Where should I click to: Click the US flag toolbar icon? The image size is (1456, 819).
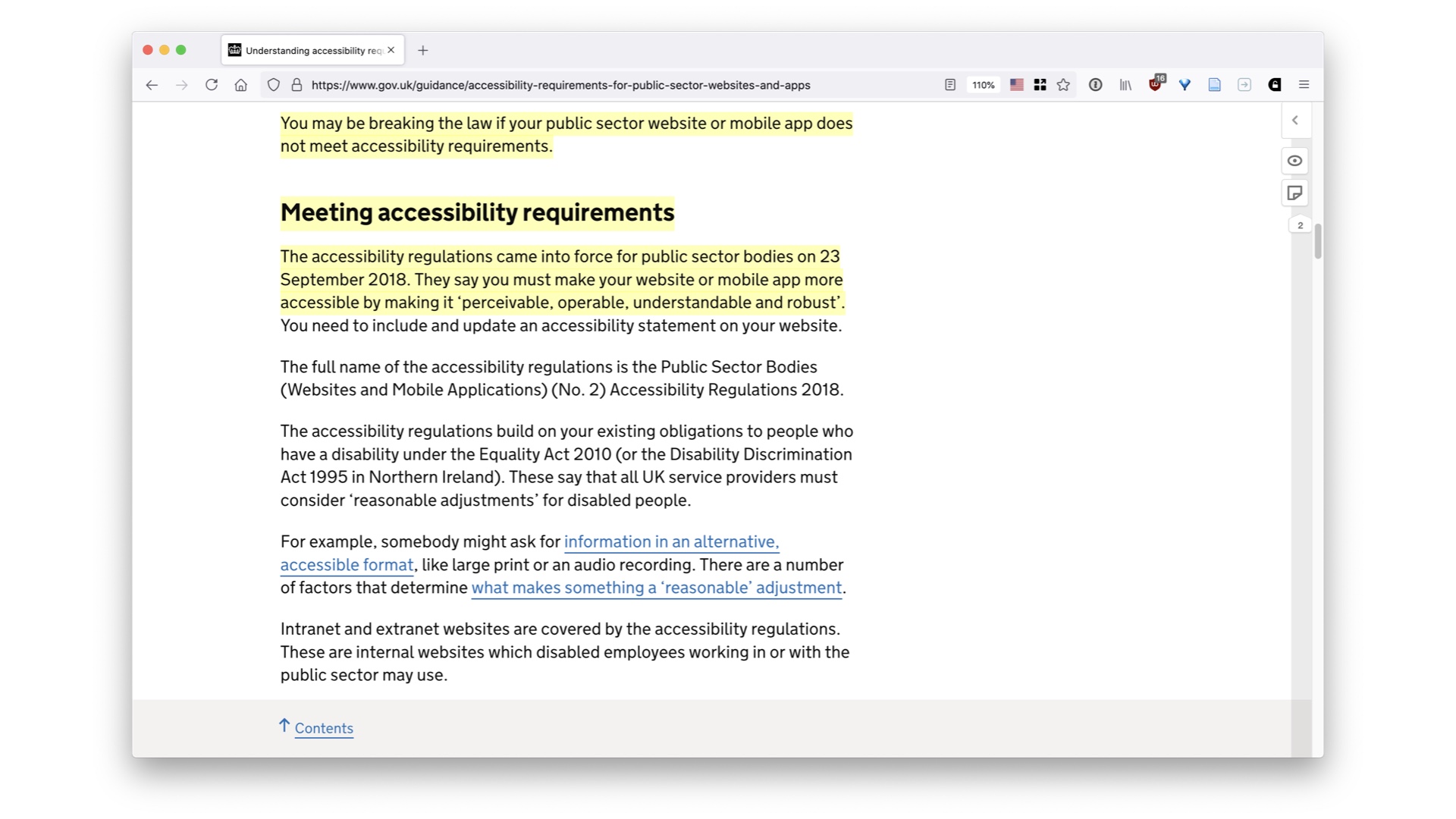click(x=1017, y=85)
